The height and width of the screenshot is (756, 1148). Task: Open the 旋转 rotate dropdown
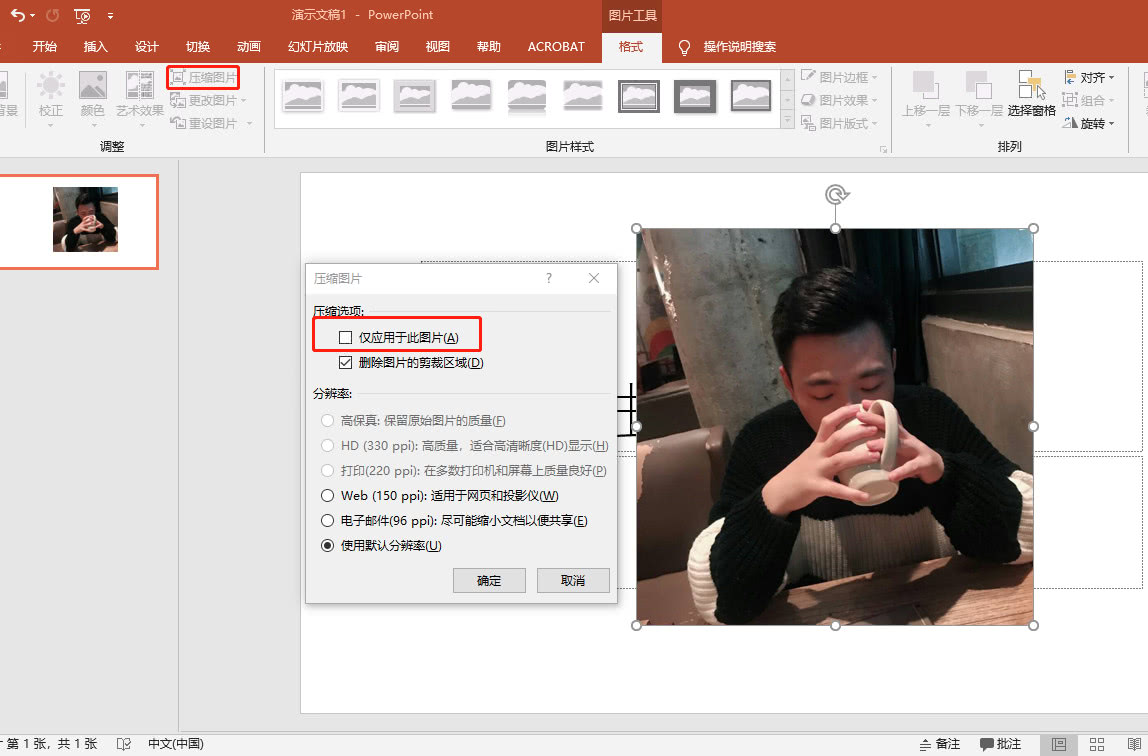(1089, 123)
